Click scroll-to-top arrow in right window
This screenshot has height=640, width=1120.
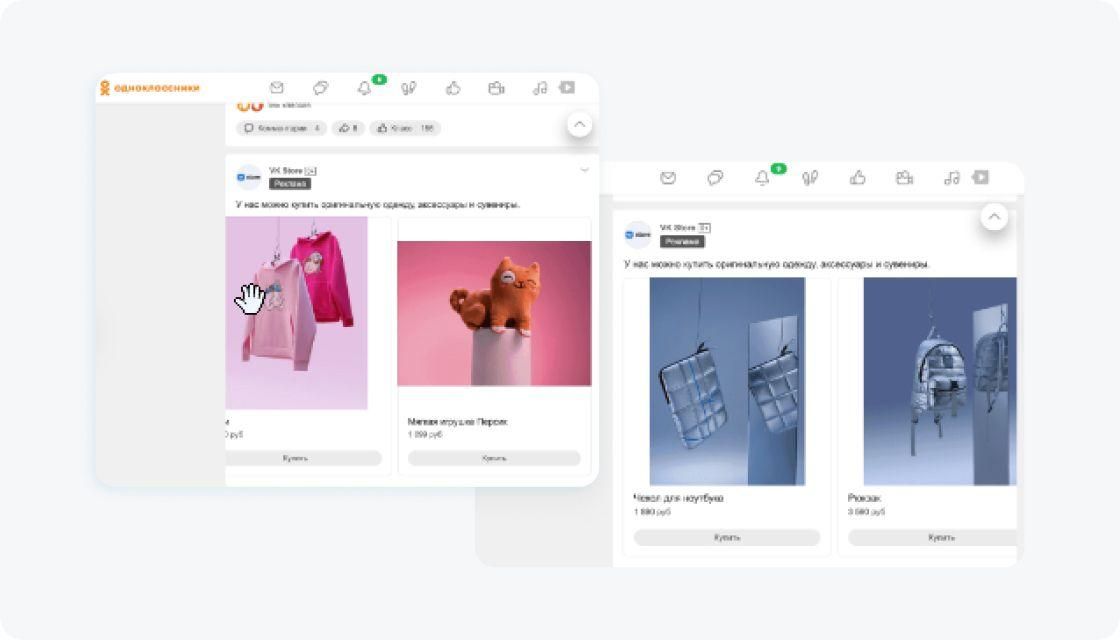993,217
